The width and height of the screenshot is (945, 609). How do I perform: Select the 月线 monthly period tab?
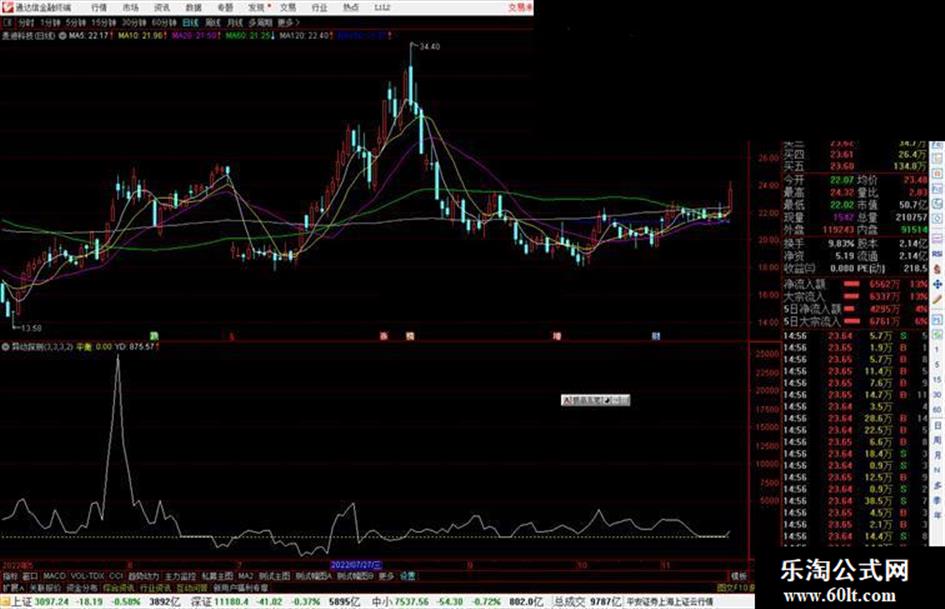(x=234, y=22)
